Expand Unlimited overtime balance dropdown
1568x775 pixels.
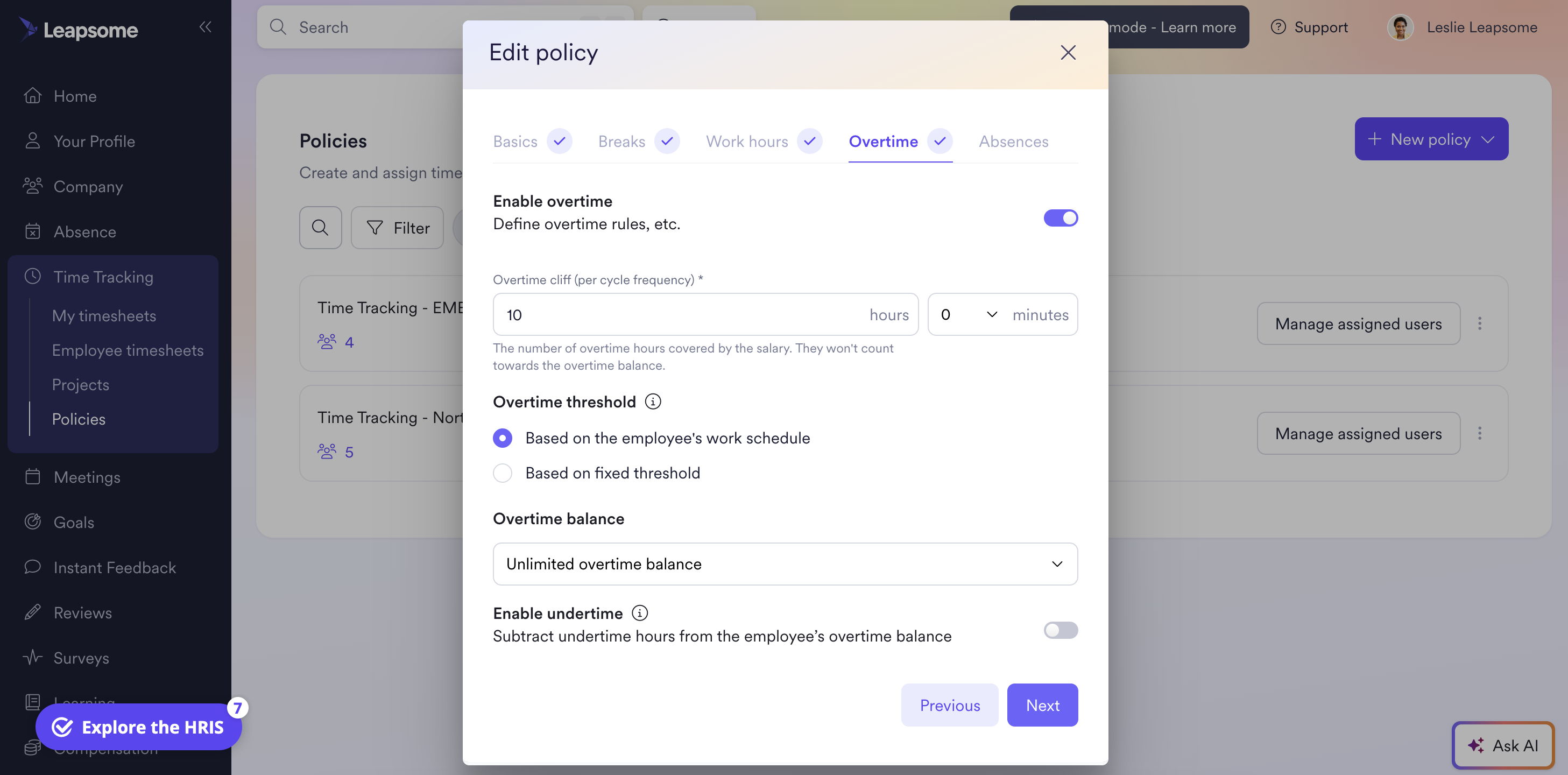(x=785, y=563)
